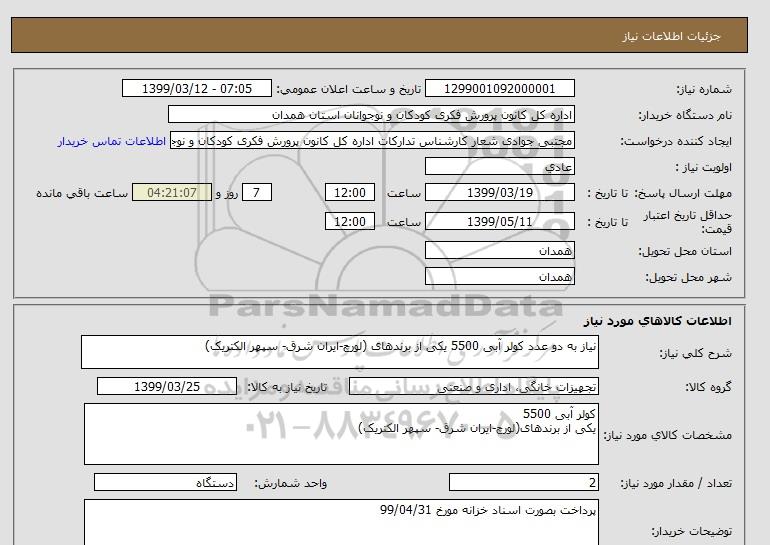This screenshot has width=770, height=545.
Task: Select the need number field 1299001092000001
Action: 499,89
